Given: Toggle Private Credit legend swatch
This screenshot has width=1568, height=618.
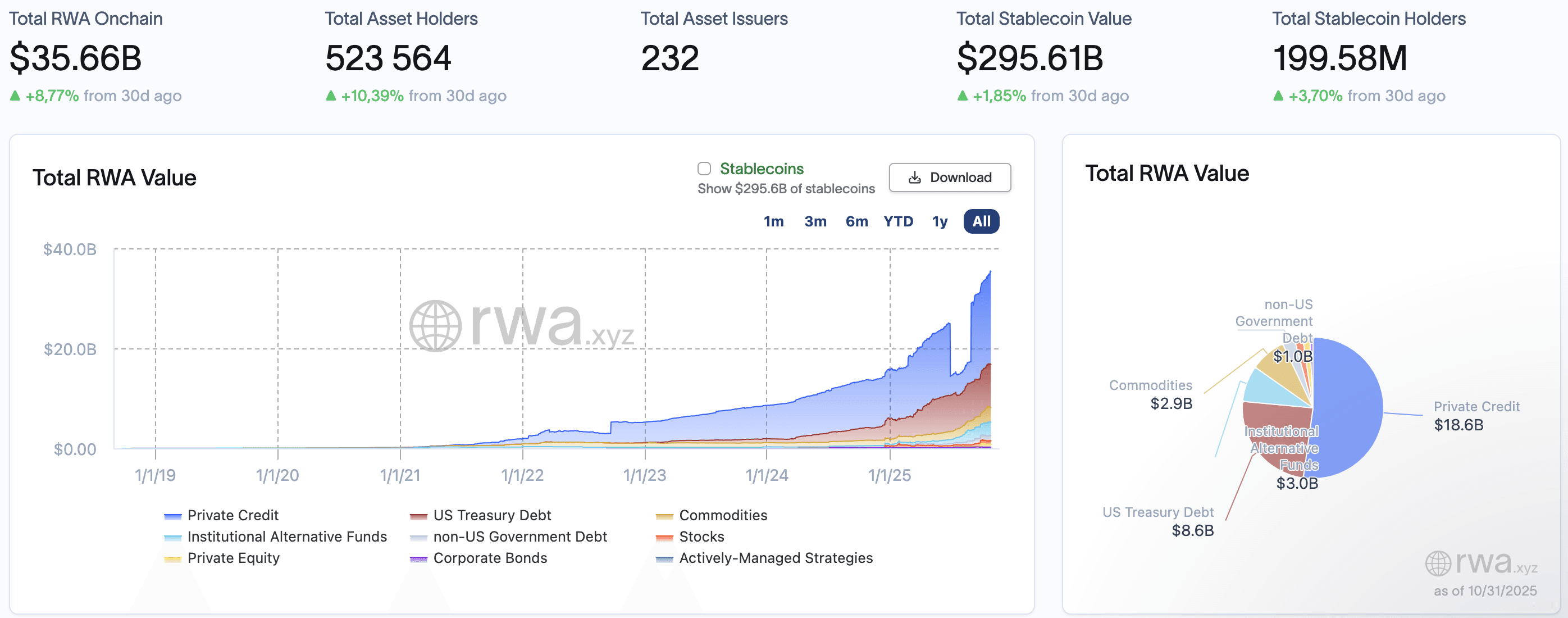Looking at the screenshot, I should click(x=173, y=516).
